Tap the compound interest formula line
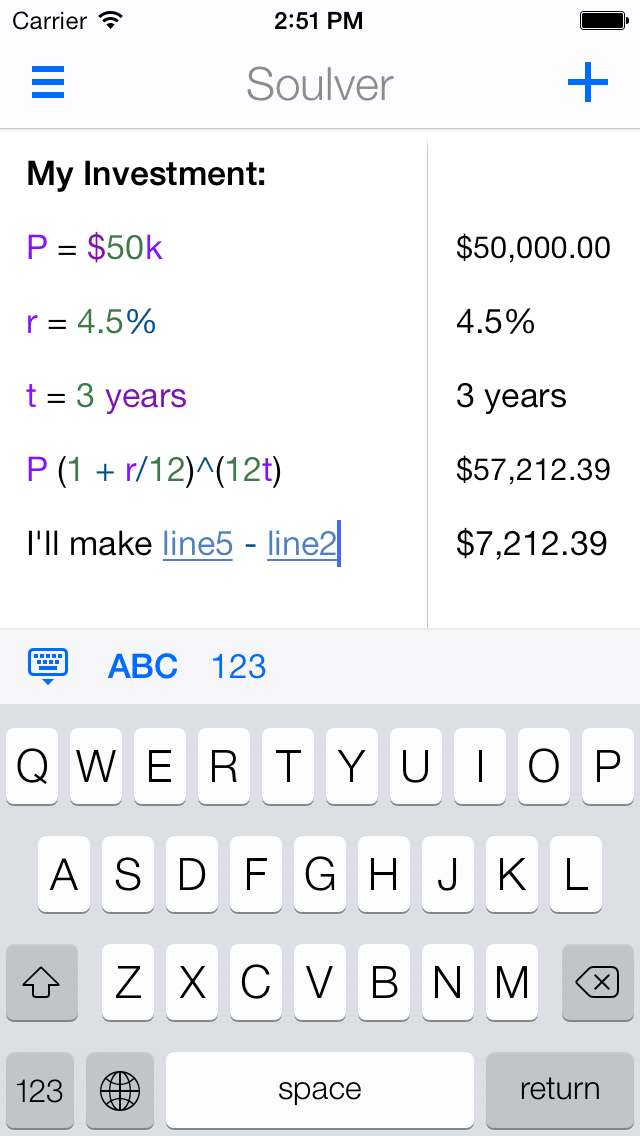Screen dimensions: 640x1136 154,469
